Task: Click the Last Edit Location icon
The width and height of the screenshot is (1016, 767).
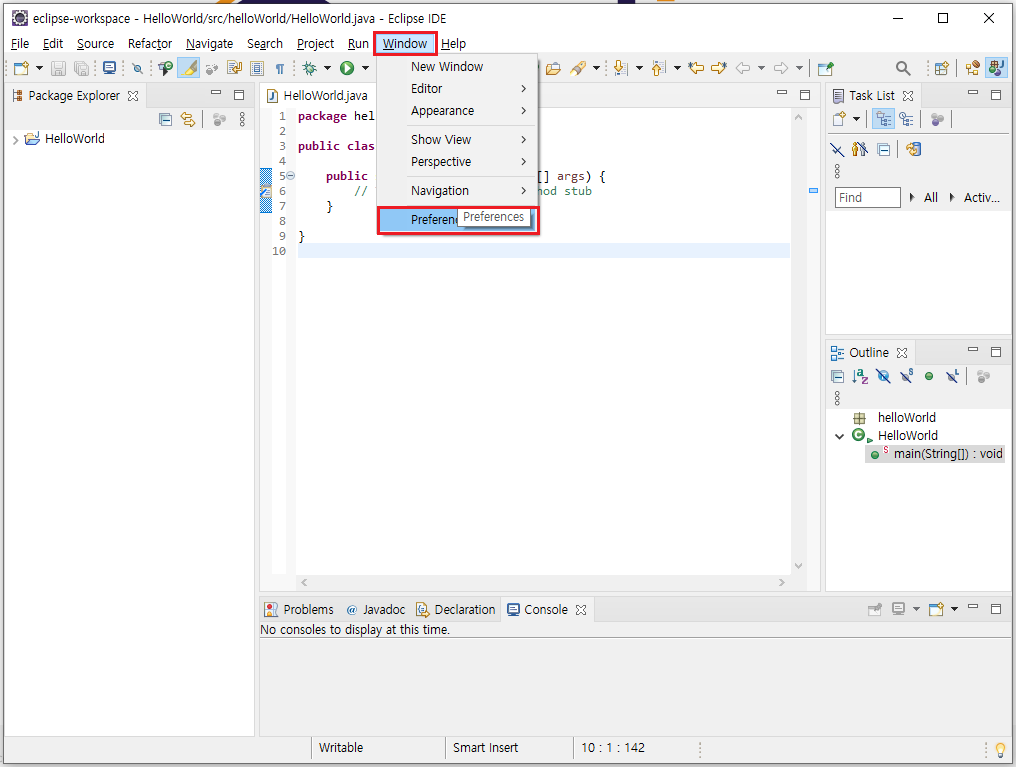Action: tap(696, 68)
